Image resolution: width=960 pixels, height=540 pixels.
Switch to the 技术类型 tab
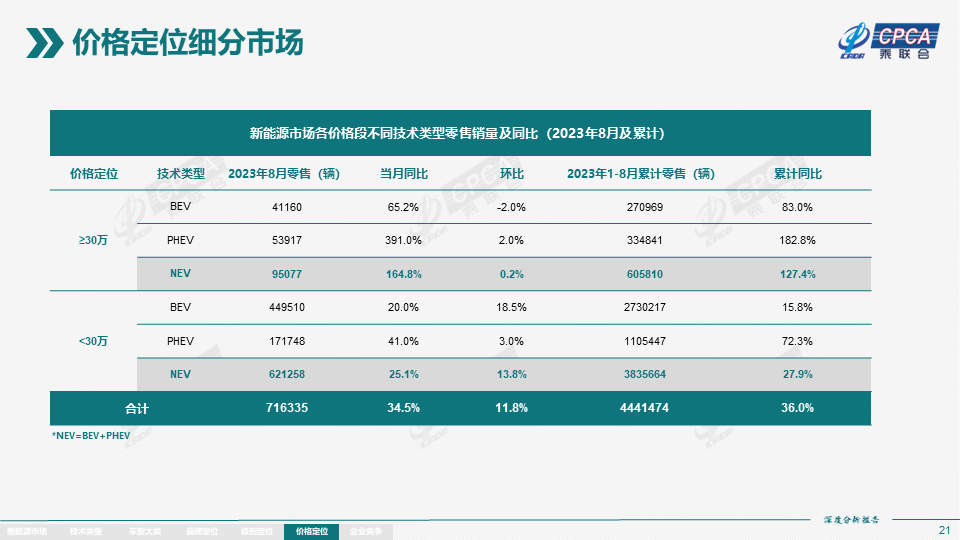86,532
